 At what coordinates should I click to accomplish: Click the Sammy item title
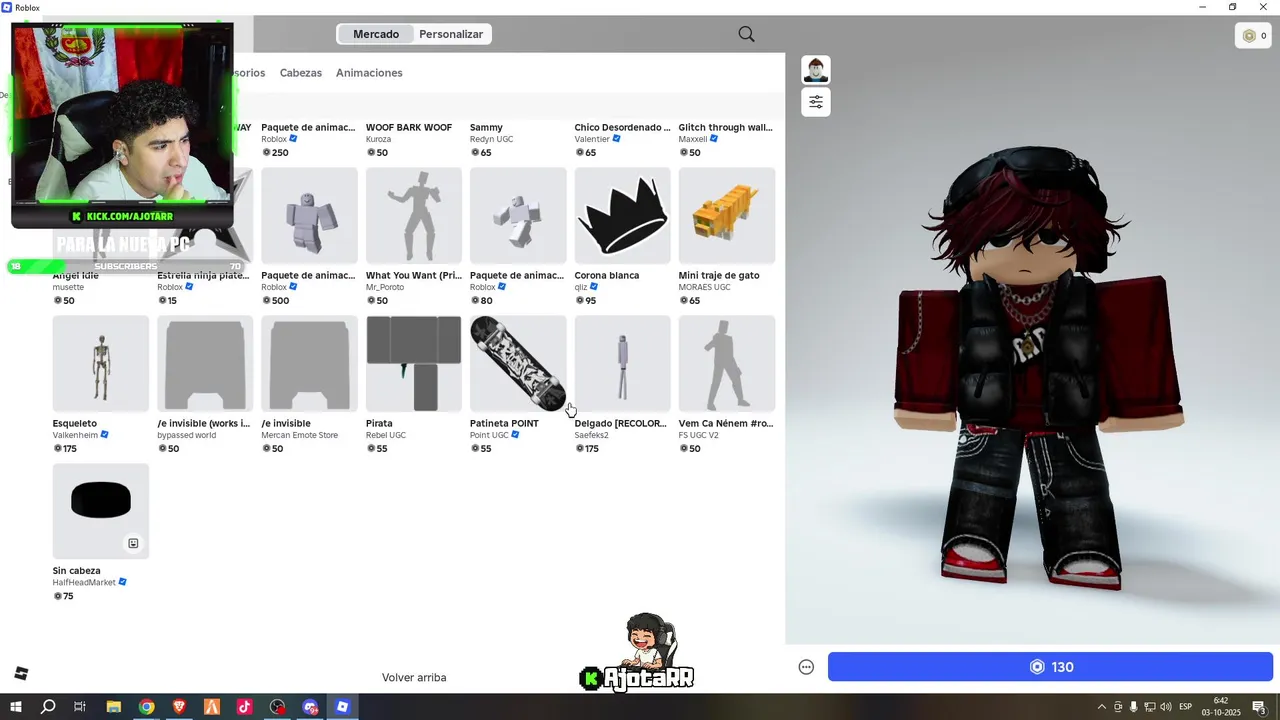486,127
